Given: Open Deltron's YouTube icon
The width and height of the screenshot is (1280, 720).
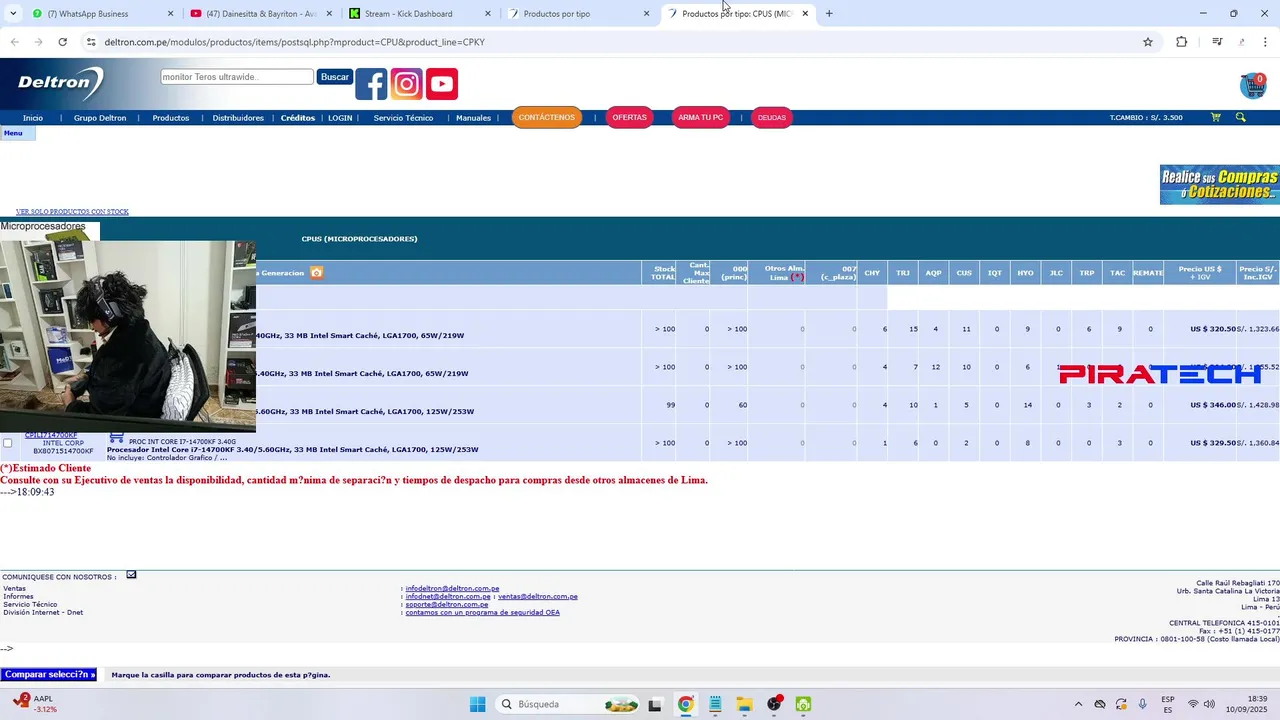Looking at the screenshot, I should 442,84.
